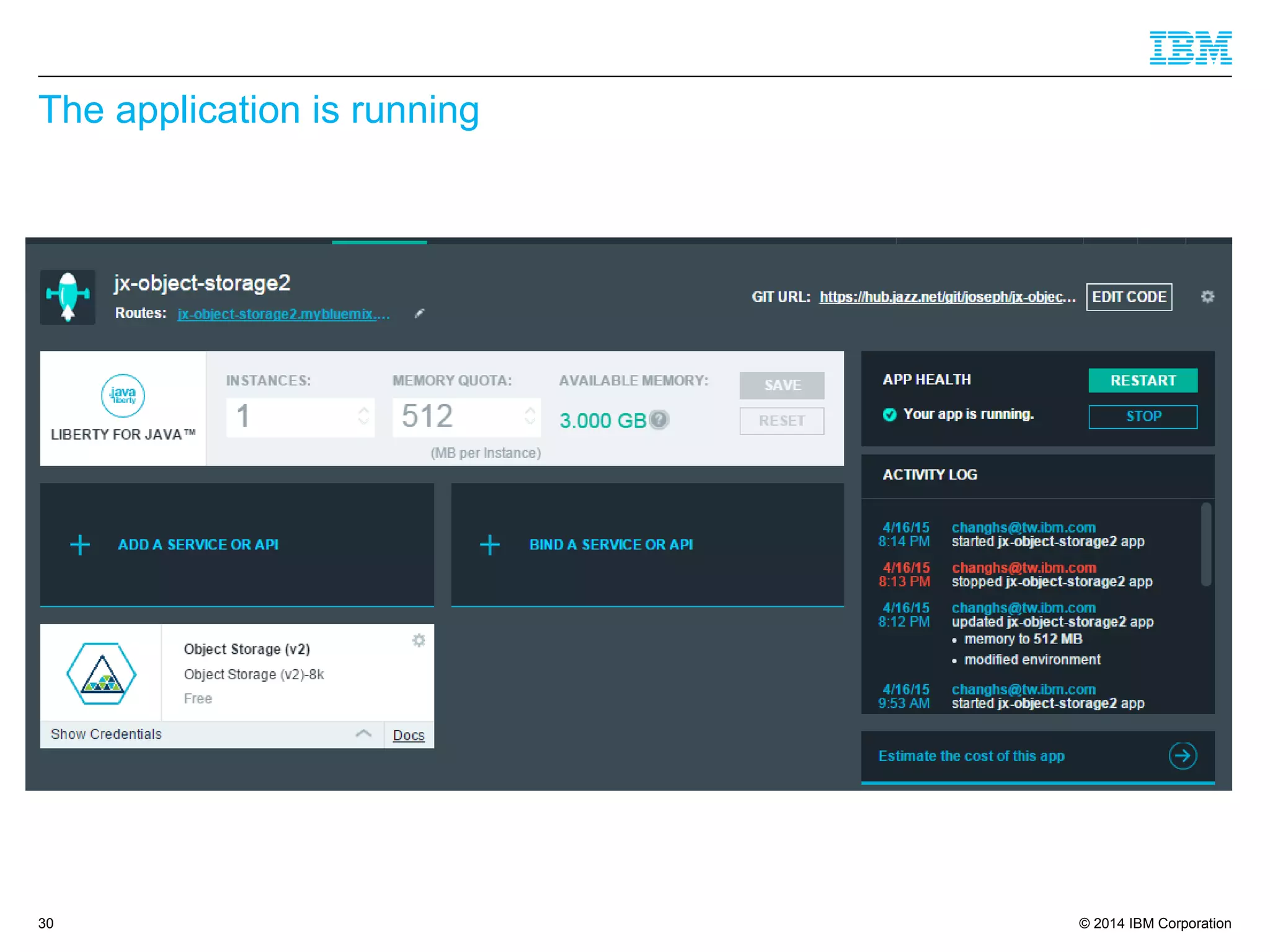Click changhs@tw.ibm.com at 9:53 AM entry
This screenshot has width=1270, height=952.
[1023, 689]
